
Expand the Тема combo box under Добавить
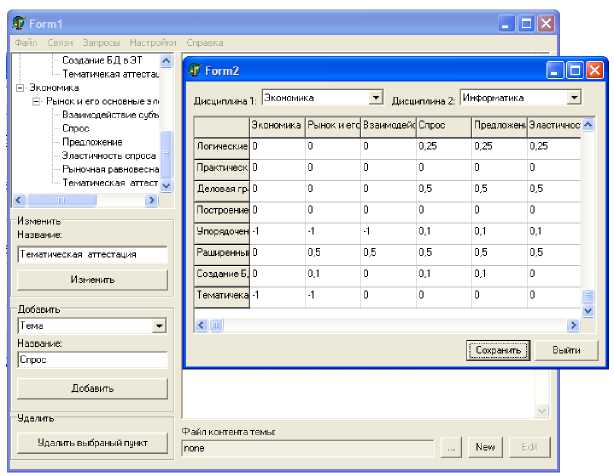[x=159, y=325]
